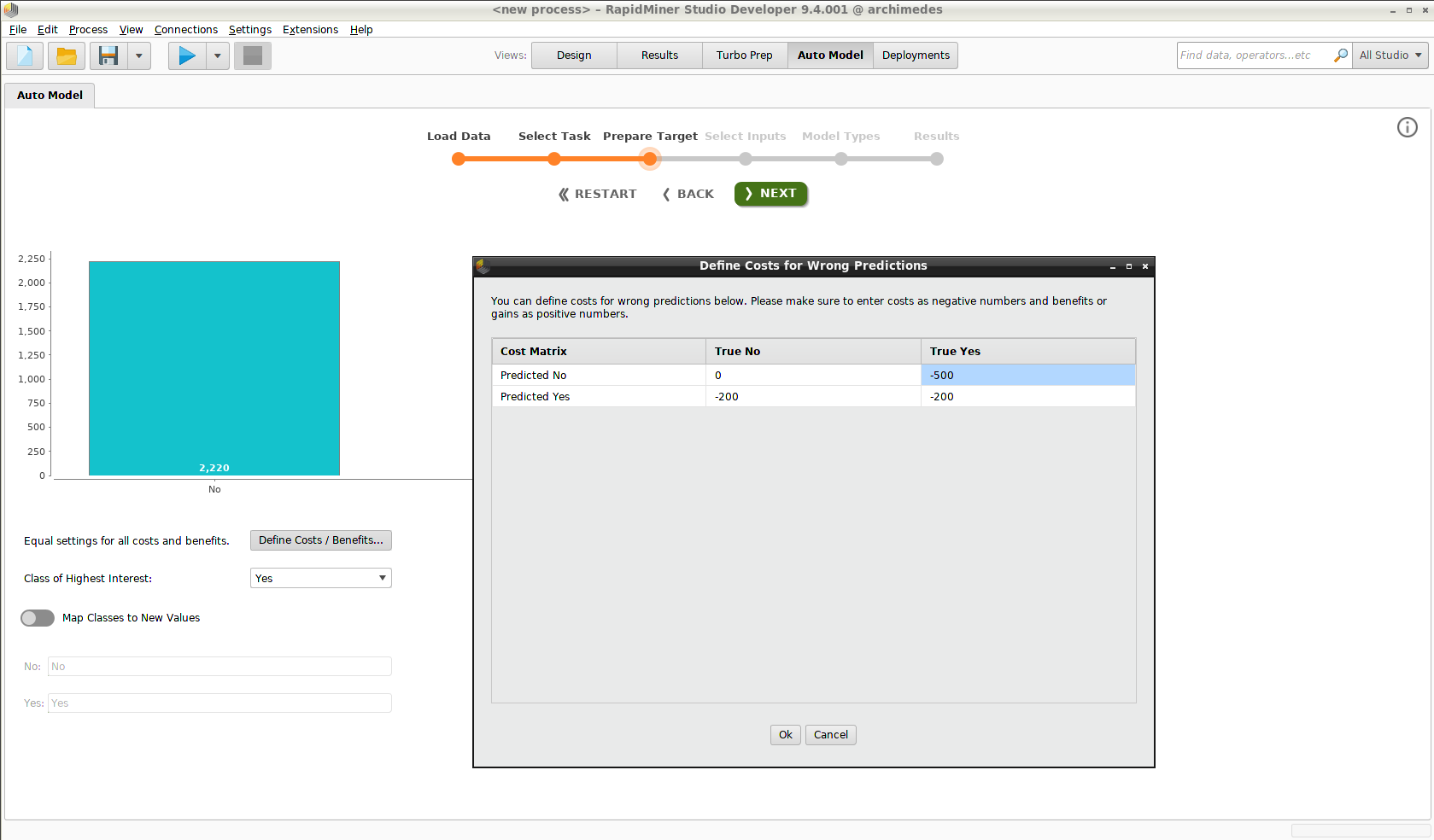Click the Results step marker

point(937,159)
